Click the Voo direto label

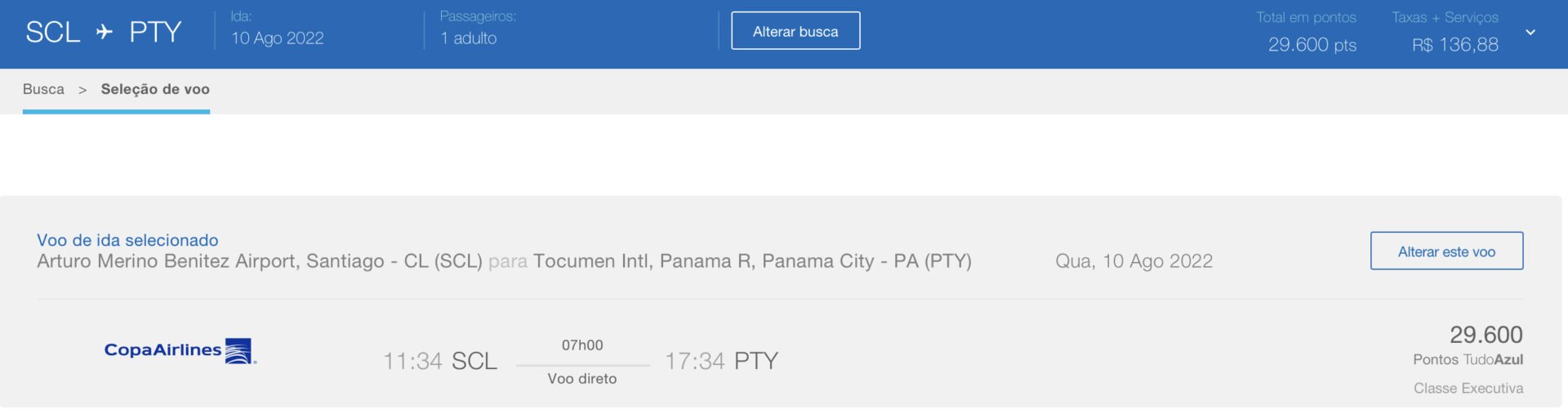tap(582, 379)
